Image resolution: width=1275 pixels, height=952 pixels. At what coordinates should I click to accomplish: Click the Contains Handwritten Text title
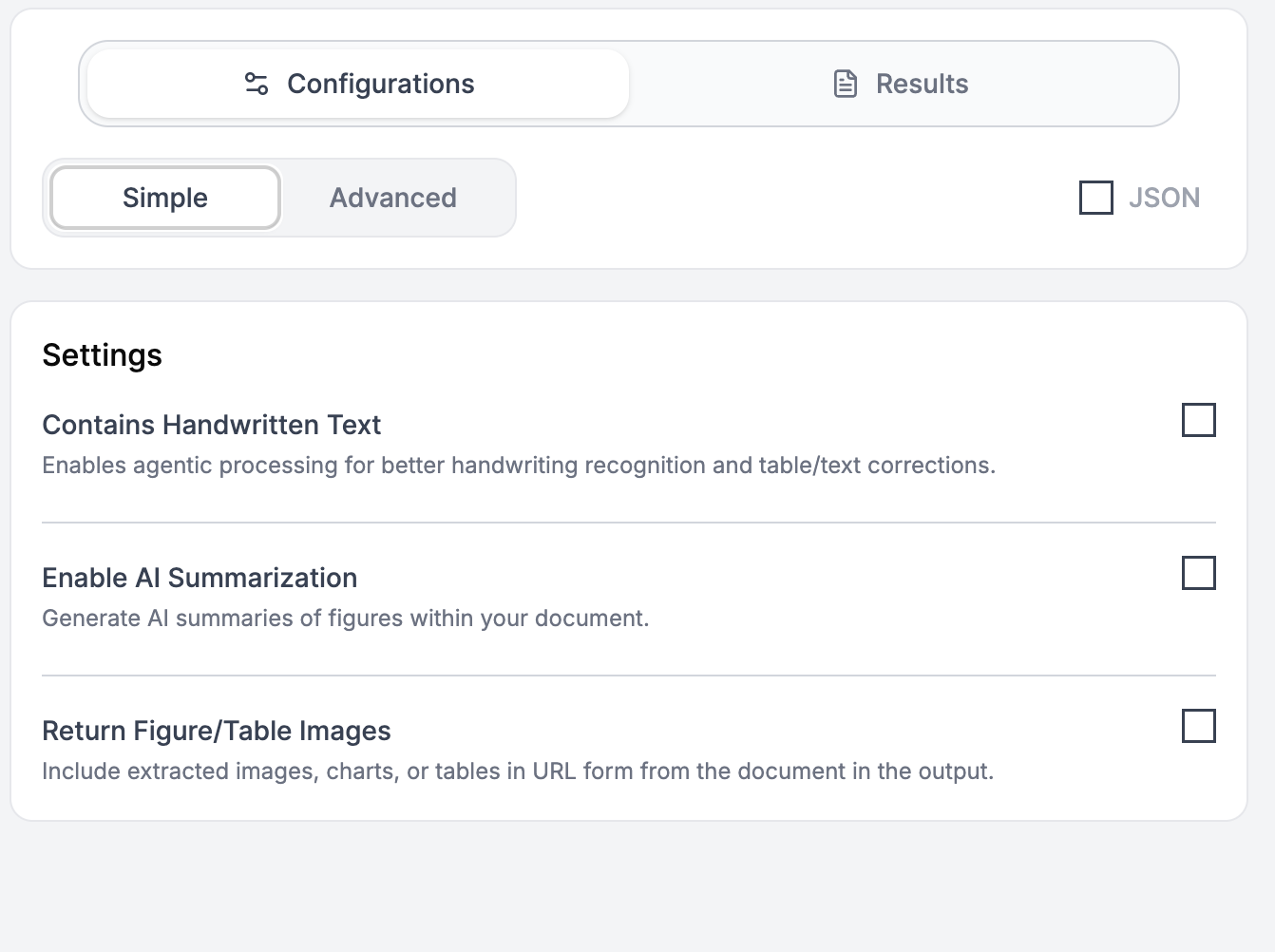coord(211,425)
